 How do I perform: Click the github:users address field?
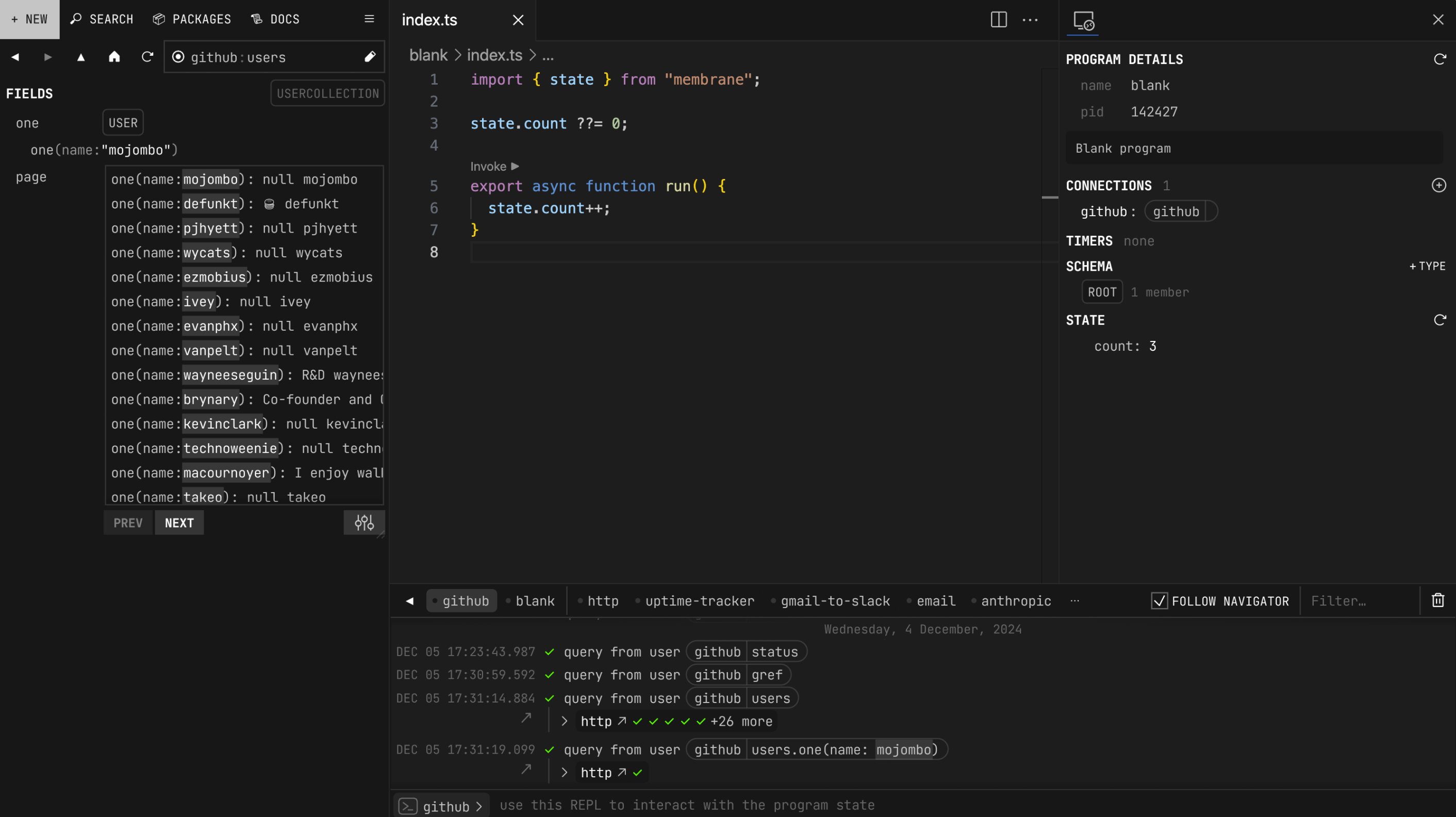click(274, 57)
